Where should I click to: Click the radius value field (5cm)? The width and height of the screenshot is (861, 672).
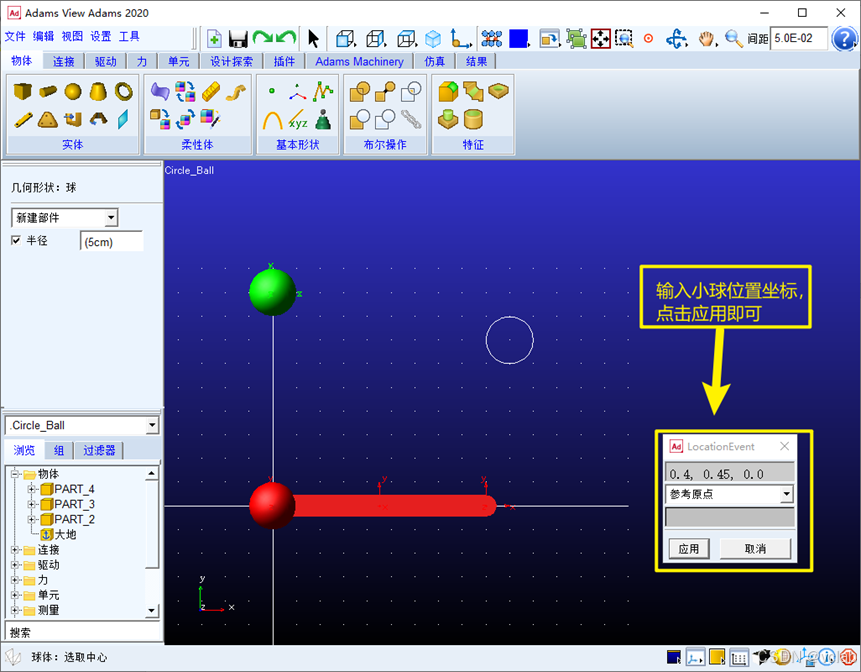tap(112, 242)
